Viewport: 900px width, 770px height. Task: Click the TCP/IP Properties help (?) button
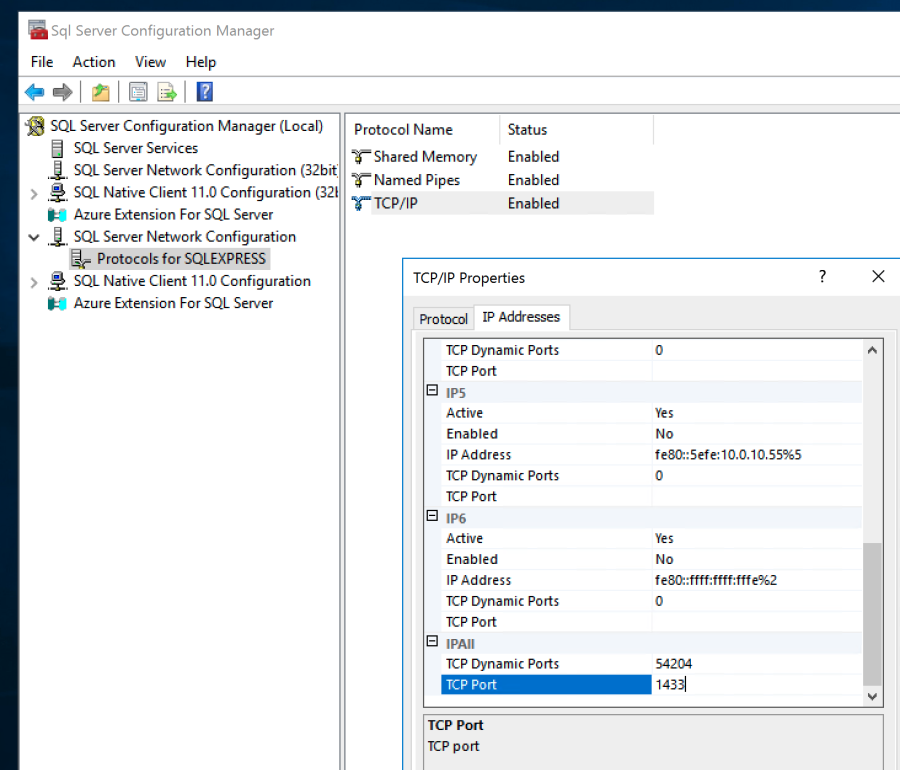(821, 277)
